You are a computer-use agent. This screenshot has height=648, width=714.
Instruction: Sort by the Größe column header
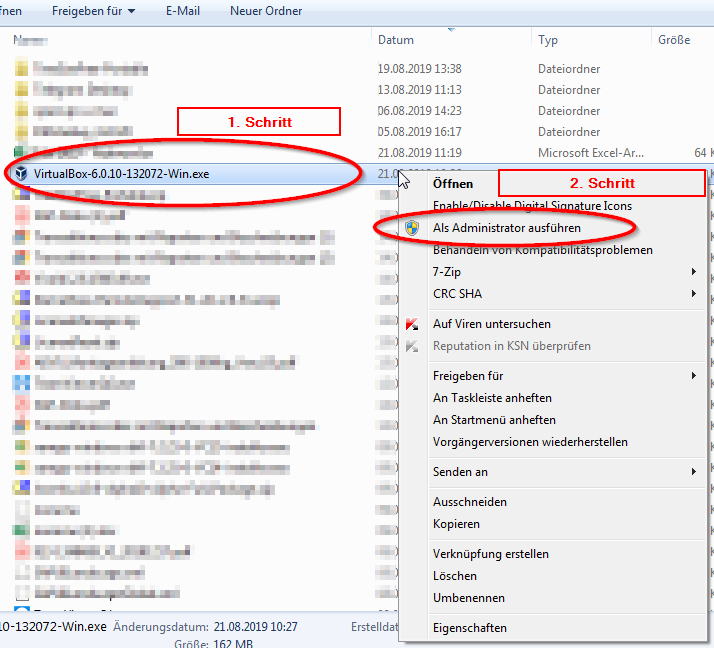tap(674, 40)
